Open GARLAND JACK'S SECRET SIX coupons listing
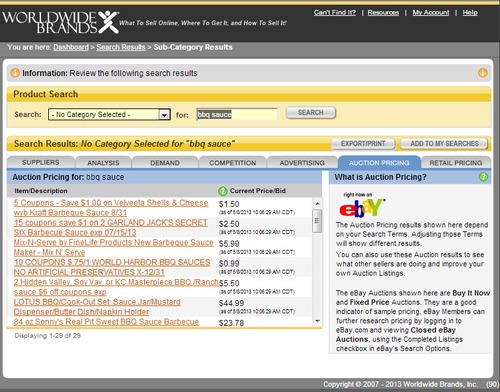 pos(111,227)
